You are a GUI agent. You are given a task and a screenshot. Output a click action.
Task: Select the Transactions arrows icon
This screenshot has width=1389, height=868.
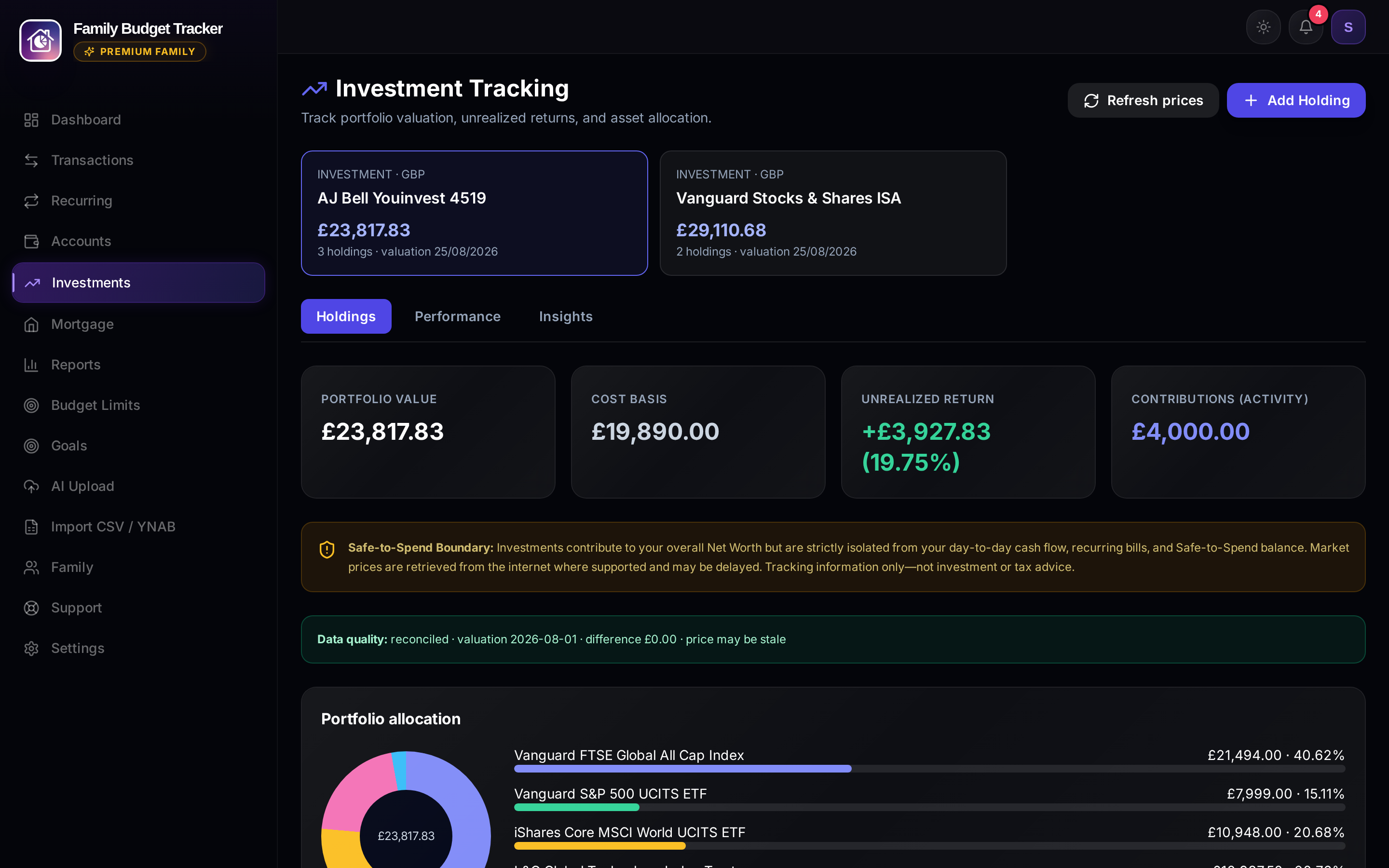point(31,160)
